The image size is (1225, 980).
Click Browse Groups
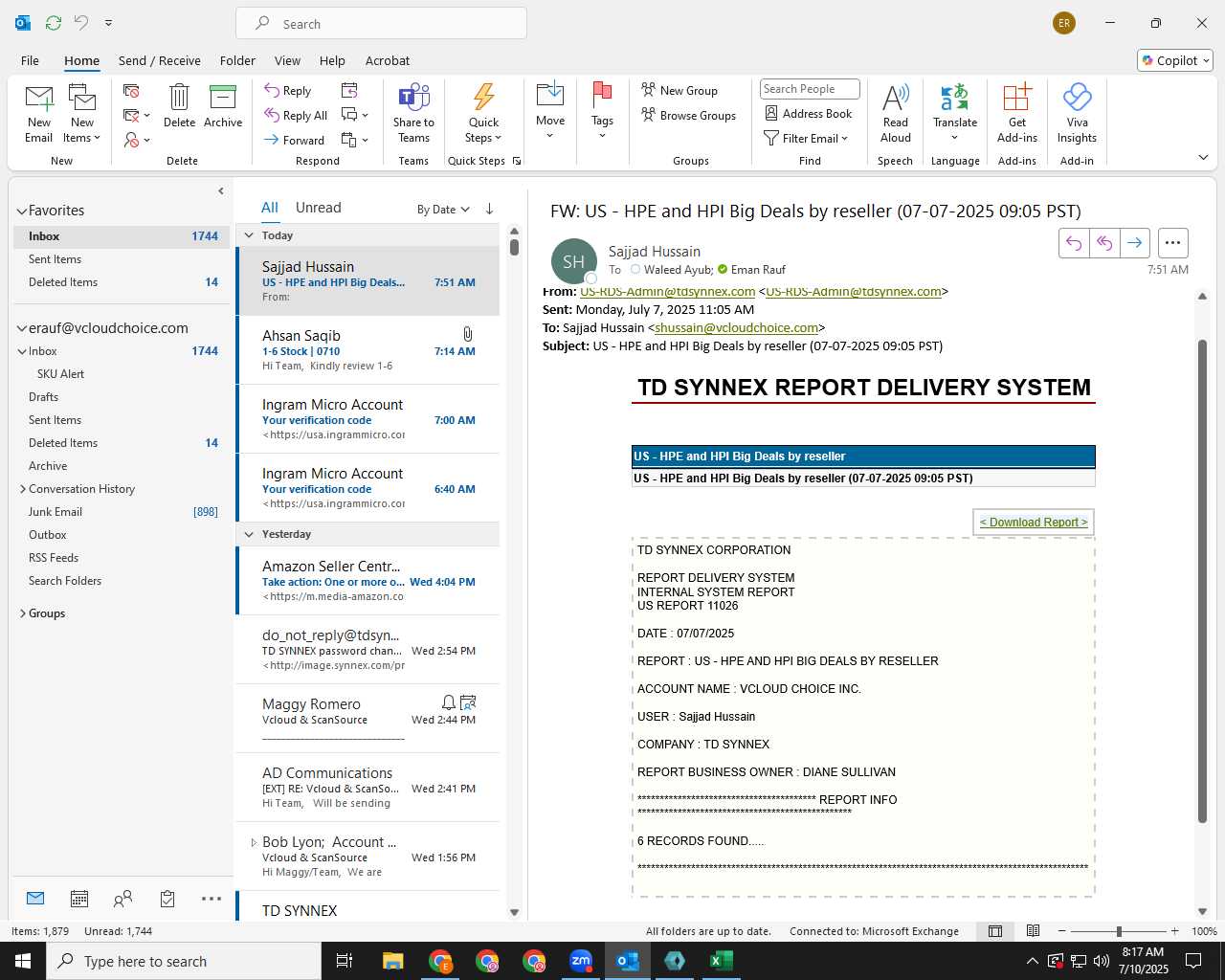tap(689, 115)
